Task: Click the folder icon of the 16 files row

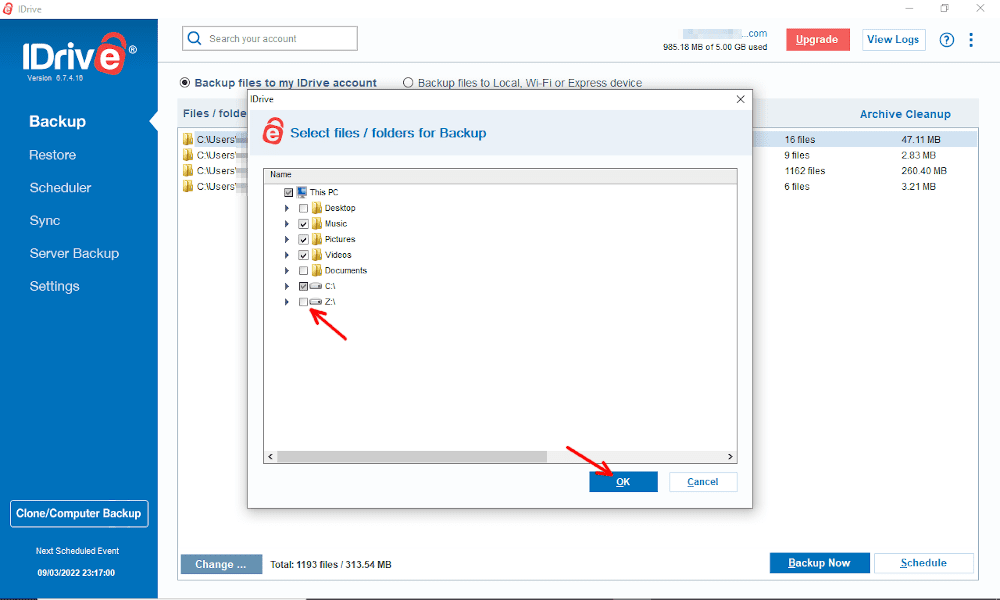Action: click(x=188, y=139)
